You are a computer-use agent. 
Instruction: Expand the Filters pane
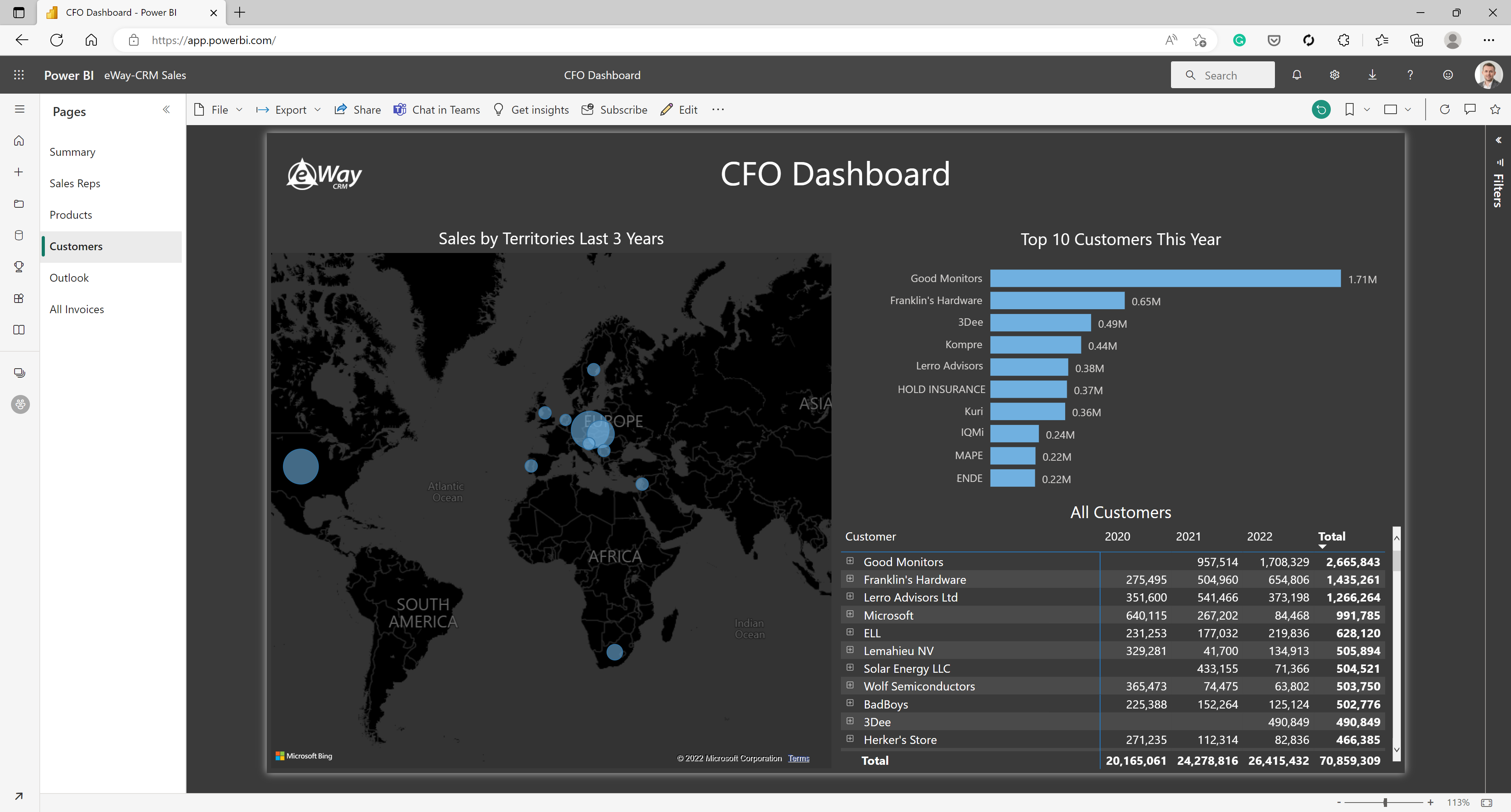point(1498,140)
